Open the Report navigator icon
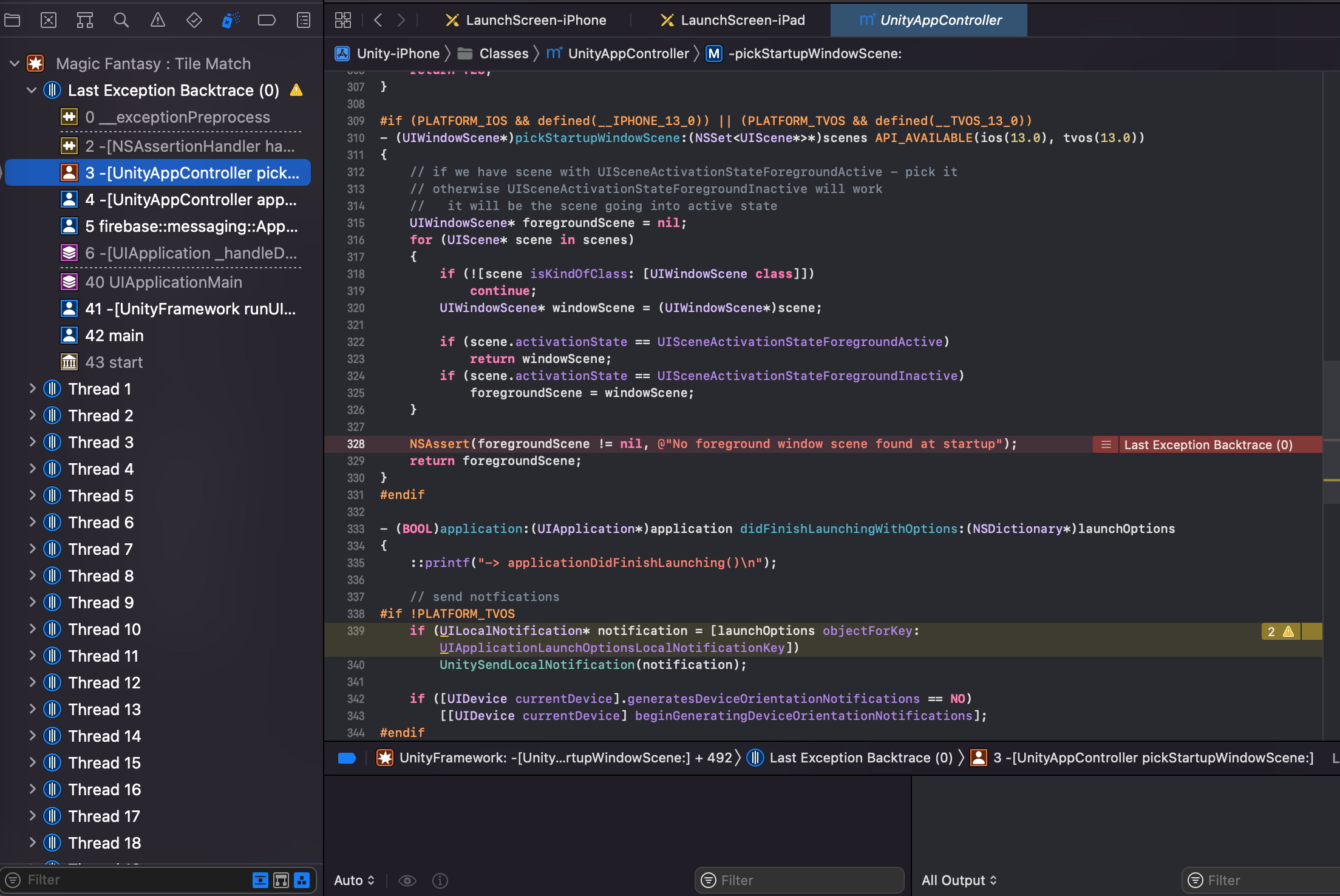 click(x=304, y=20)
